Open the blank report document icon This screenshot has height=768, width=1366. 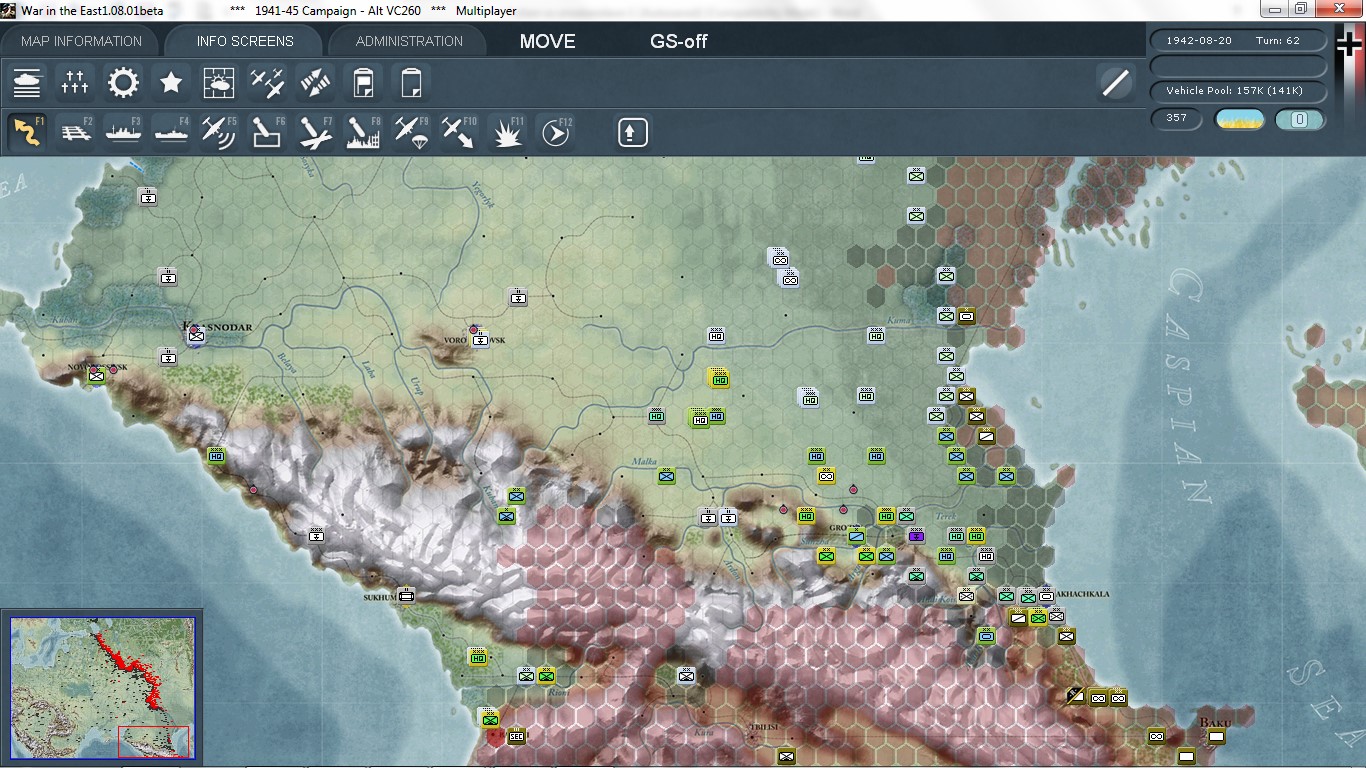[x=411, y=82]
